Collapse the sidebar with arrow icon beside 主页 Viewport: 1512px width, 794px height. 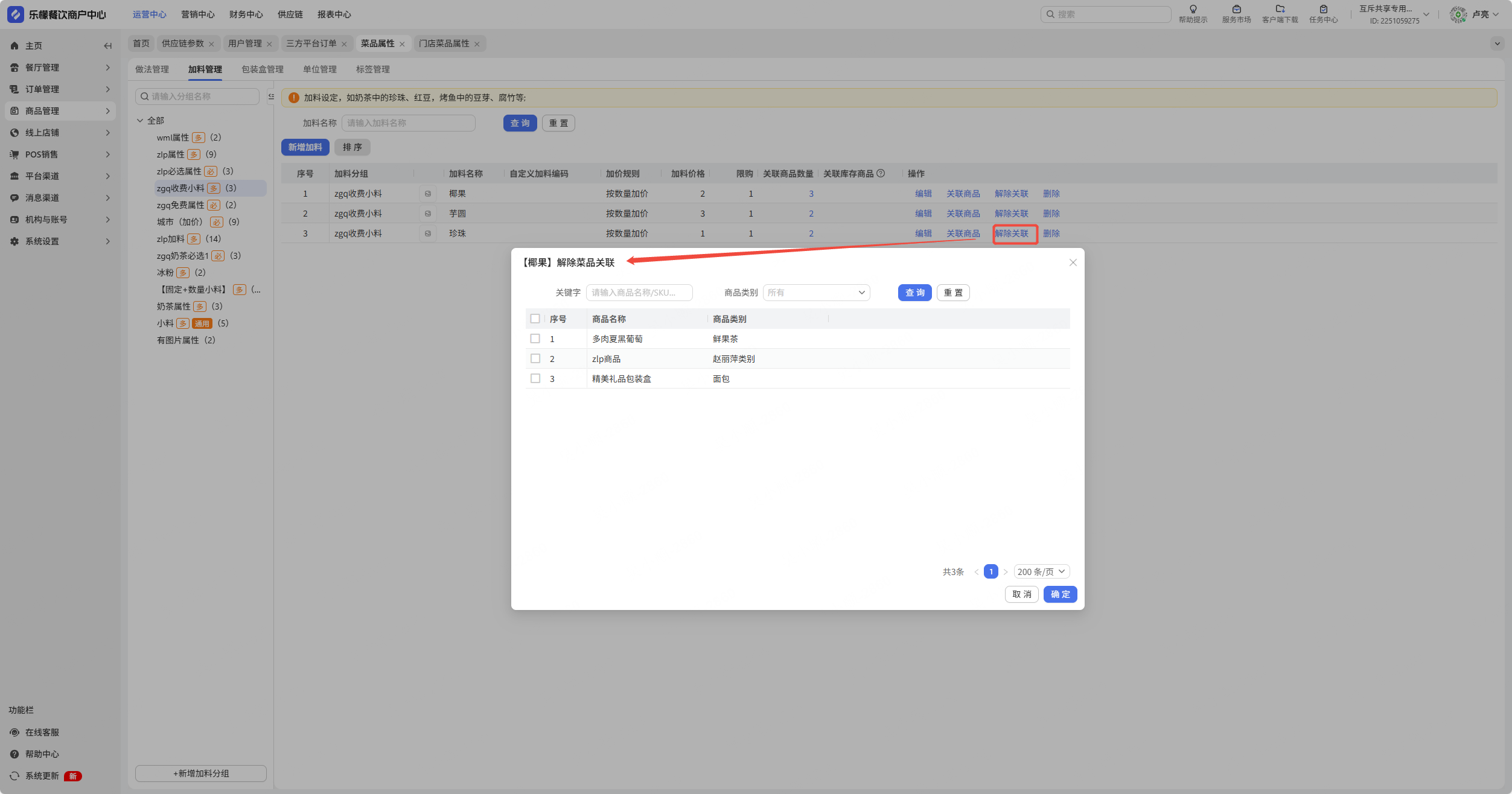pyautogui.click(x=107, y=46)
